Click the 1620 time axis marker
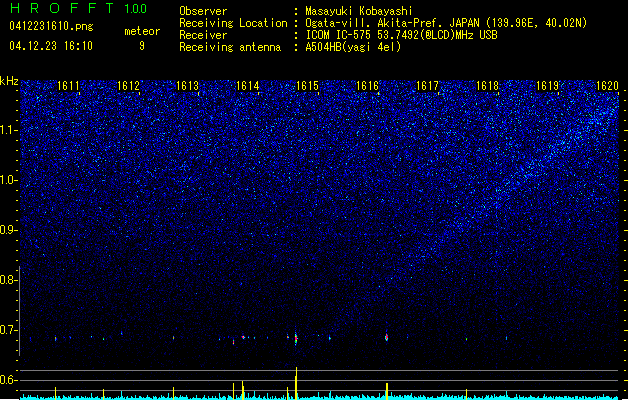Viewport: 629px width, 400px height. 608,86
